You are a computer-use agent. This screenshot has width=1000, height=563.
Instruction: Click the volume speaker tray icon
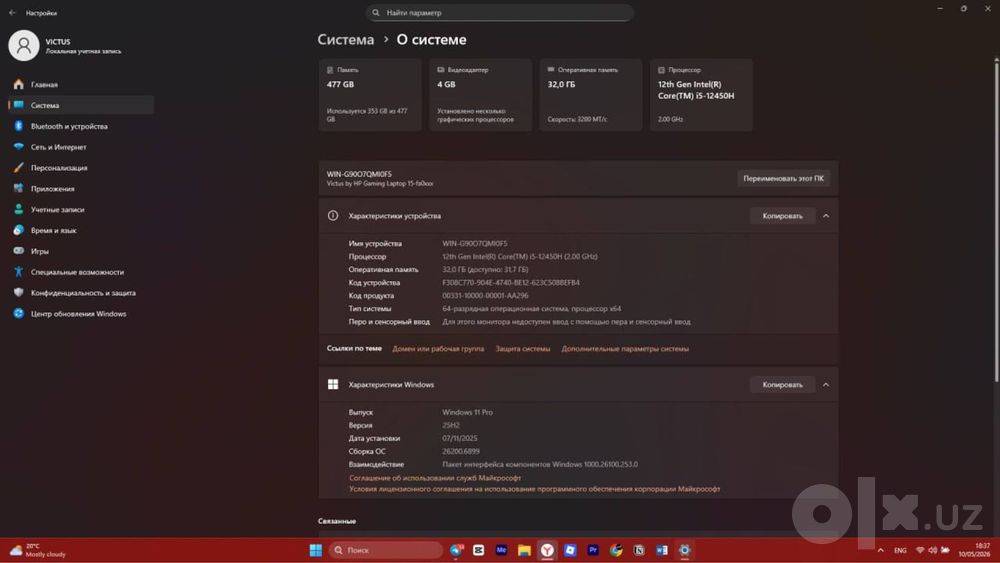932,550
